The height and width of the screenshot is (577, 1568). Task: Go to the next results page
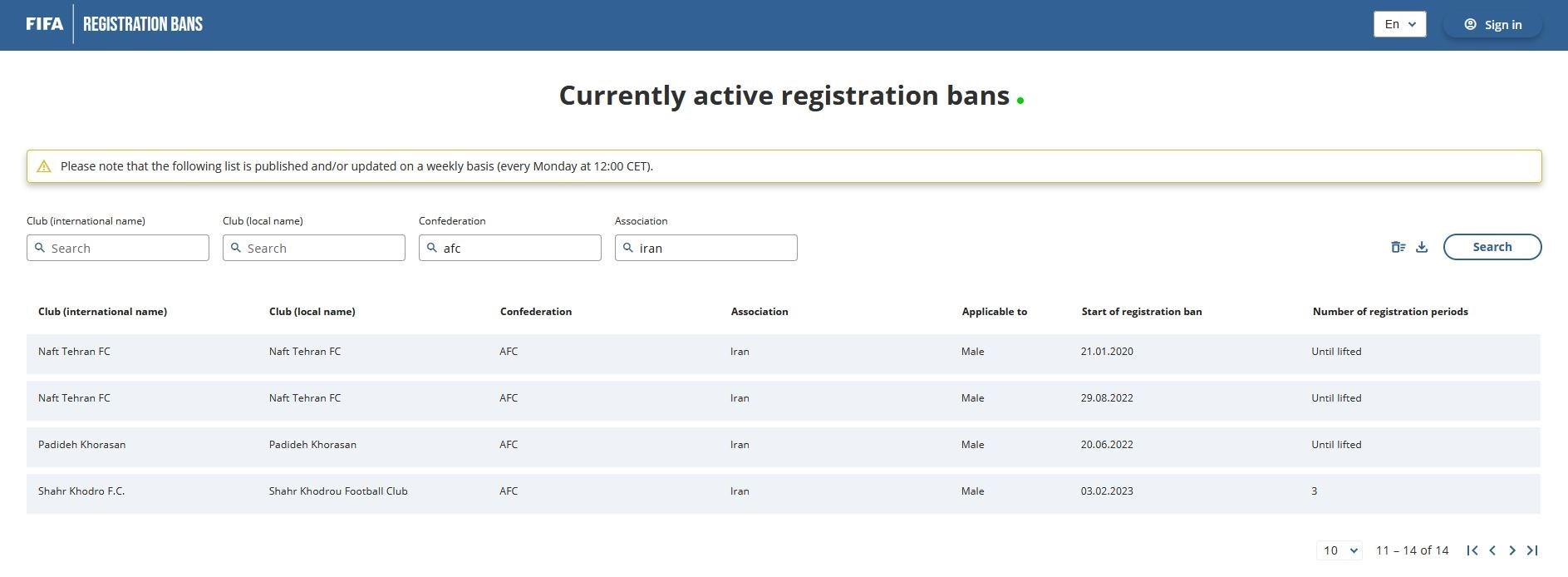point(1512,550)
